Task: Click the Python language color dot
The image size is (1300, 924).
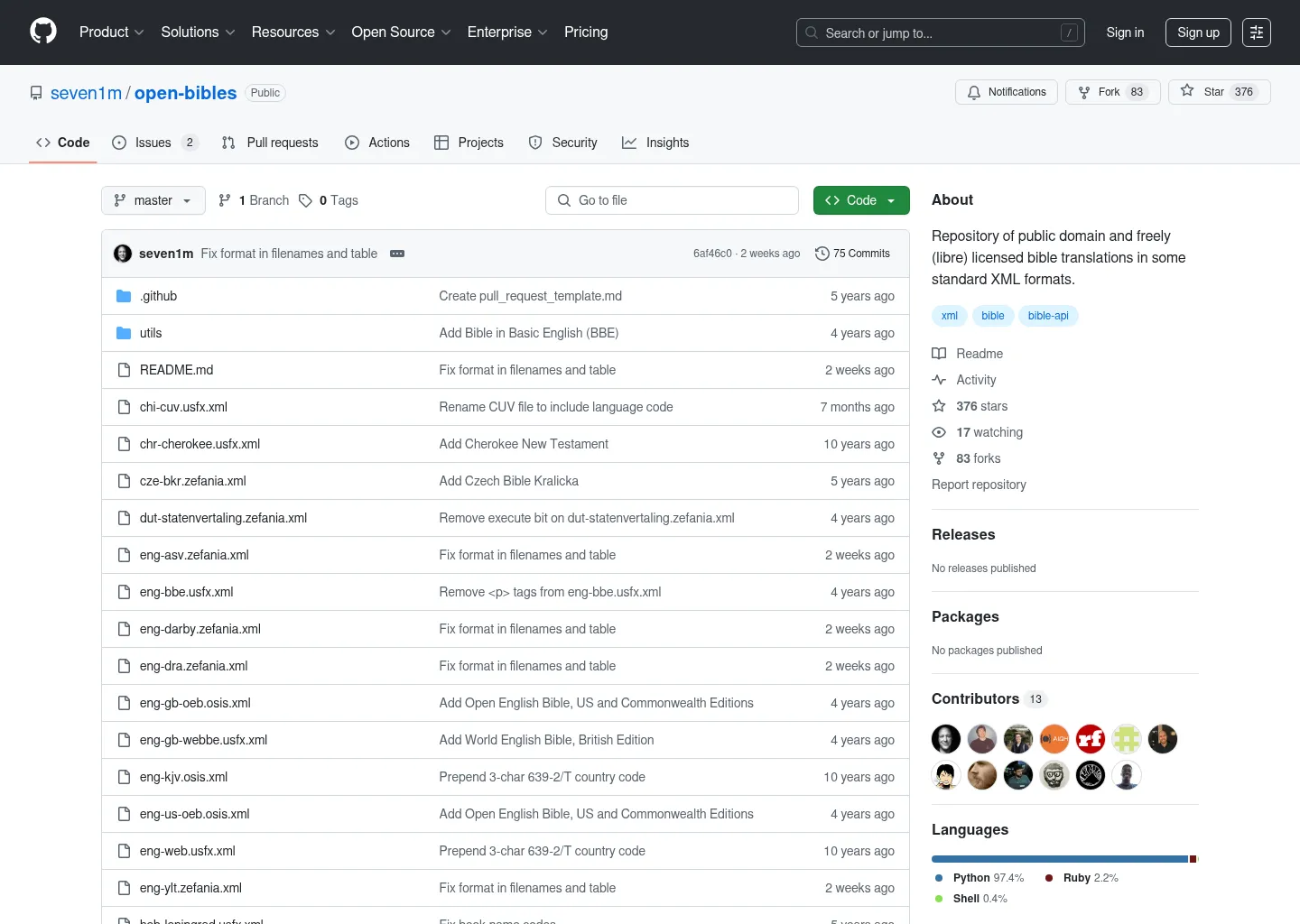Action: 939,878
